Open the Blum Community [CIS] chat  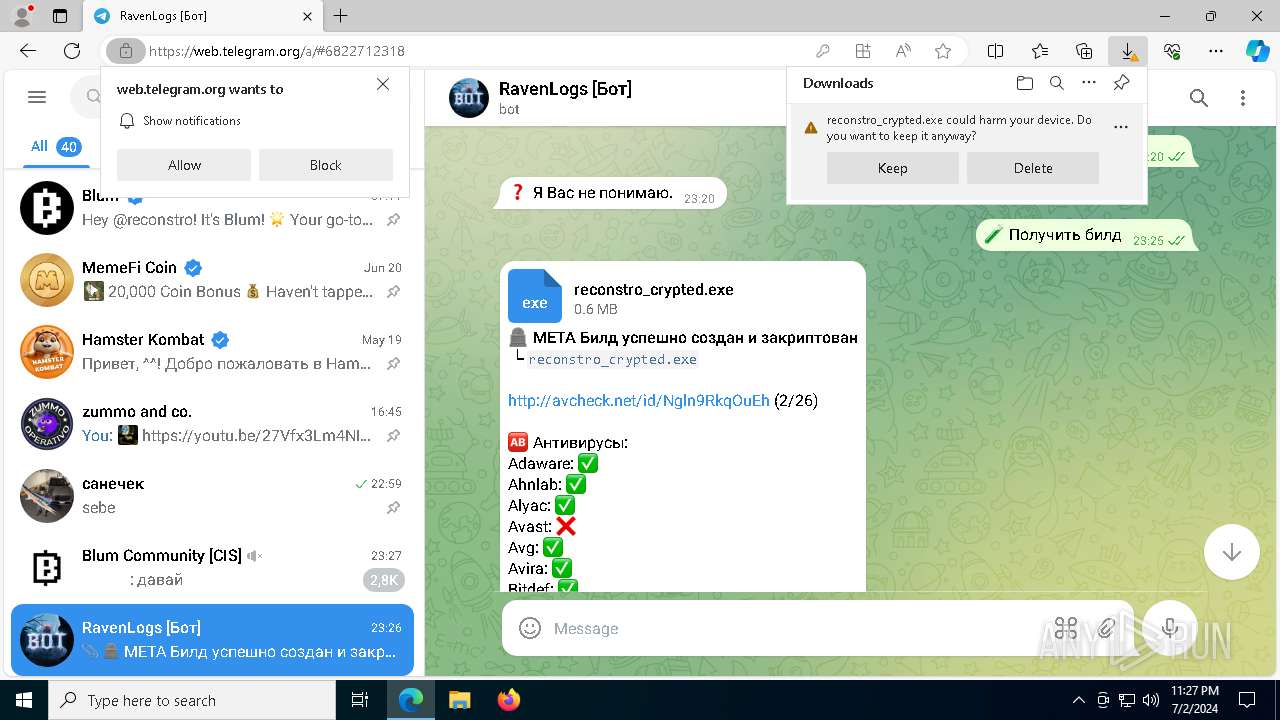212,568
